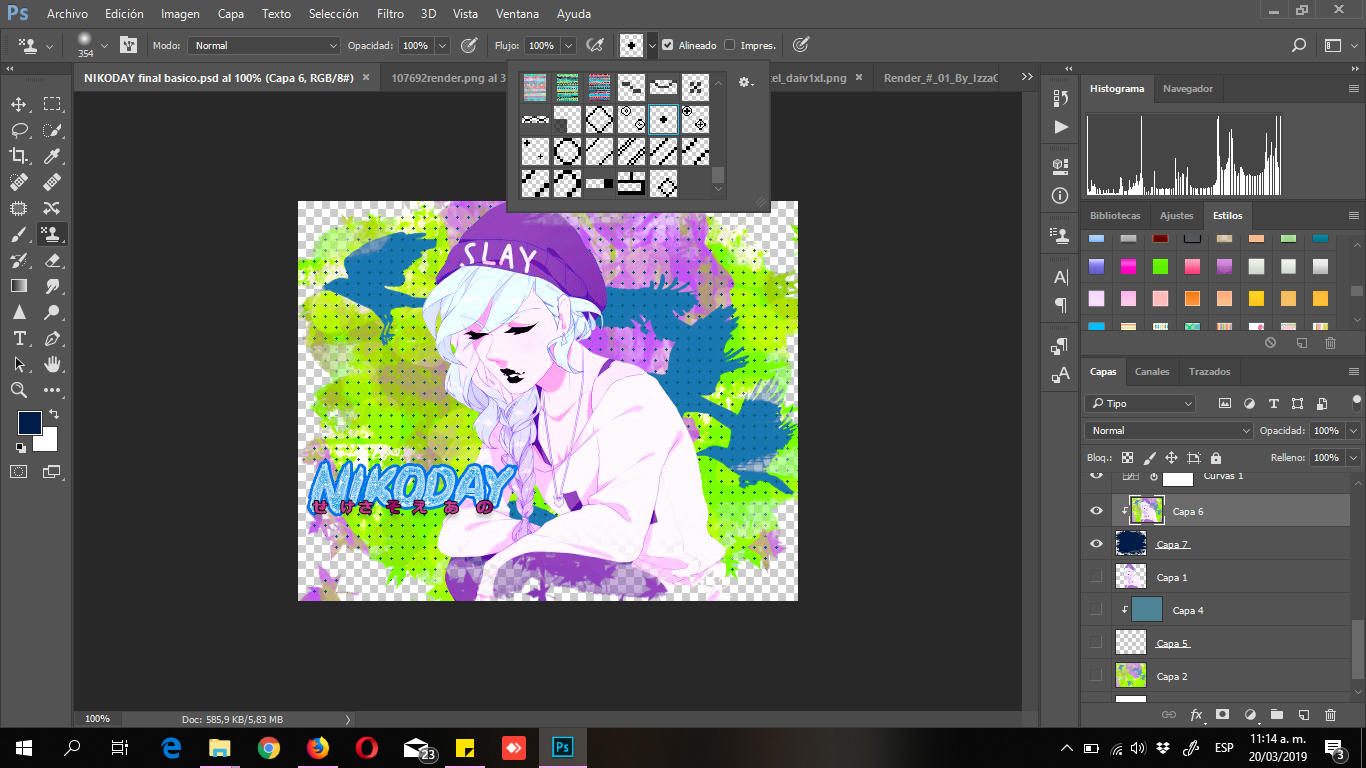Select the Brush tool
1366x768 pixels.
(x=19, y=234)
